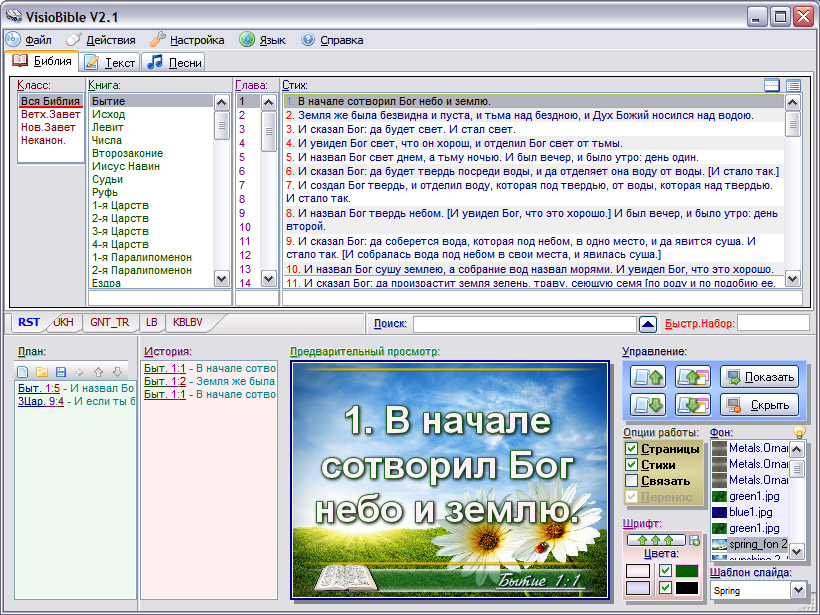
Task: Click the Быстр.Набор input field
Action: point(773,323)
